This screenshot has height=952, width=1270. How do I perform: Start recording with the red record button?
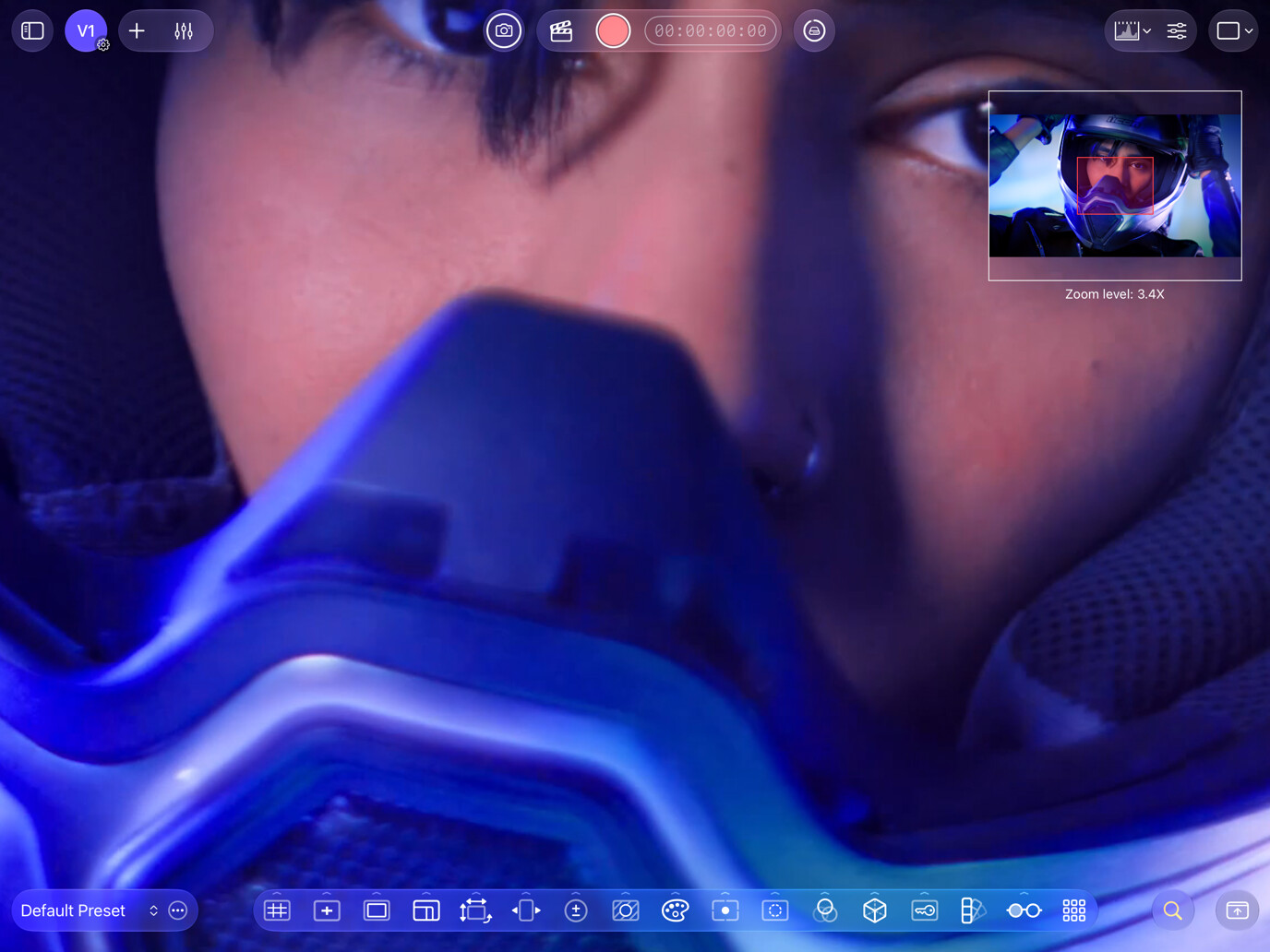[x=613, y=30]
